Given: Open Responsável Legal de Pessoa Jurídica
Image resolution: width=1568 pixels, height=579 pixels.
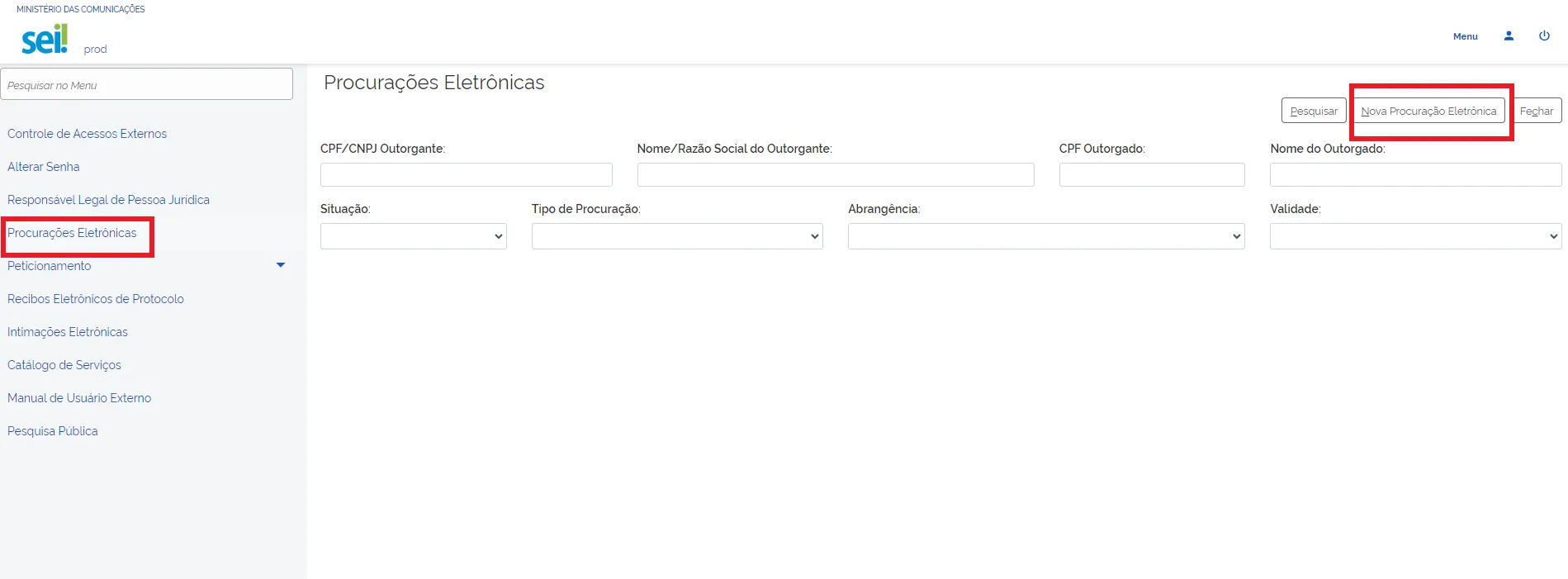Looking at the screenshot, I should pos(108,200).
